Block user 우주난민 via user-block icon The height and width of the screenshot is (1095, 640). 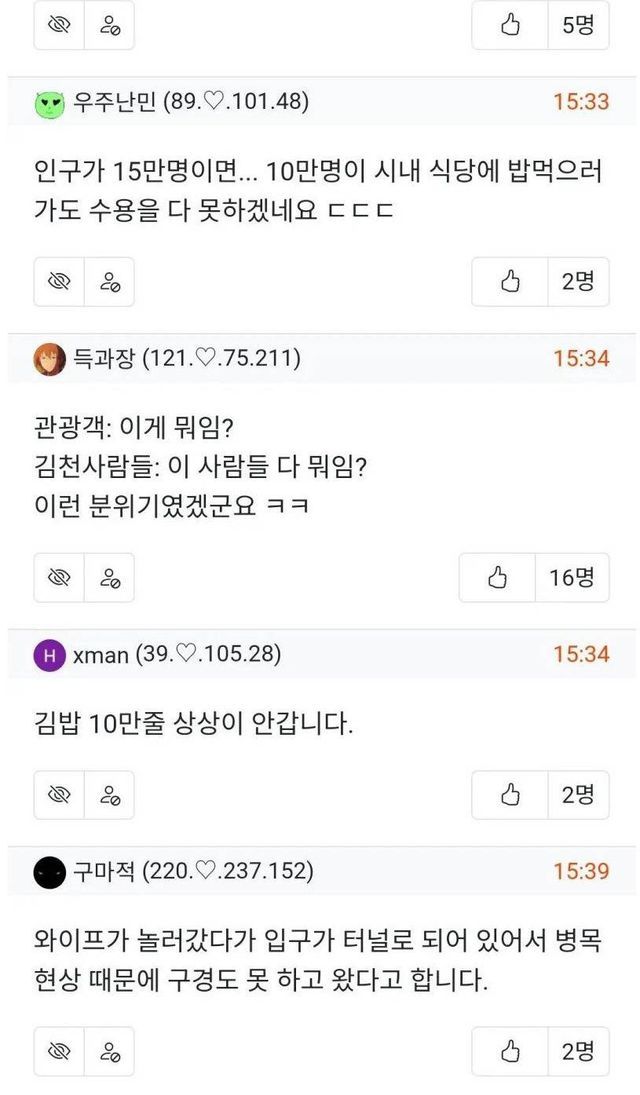coord(109,282)
